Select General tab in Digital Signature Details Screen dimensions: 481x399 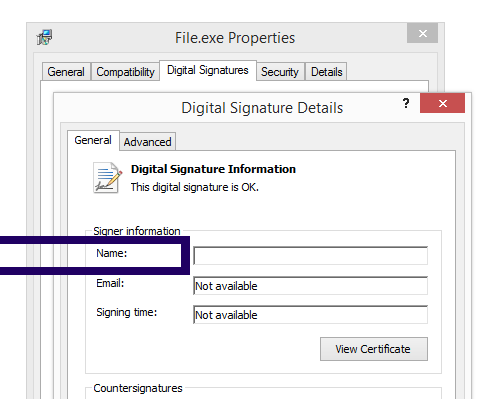(93, 140)
